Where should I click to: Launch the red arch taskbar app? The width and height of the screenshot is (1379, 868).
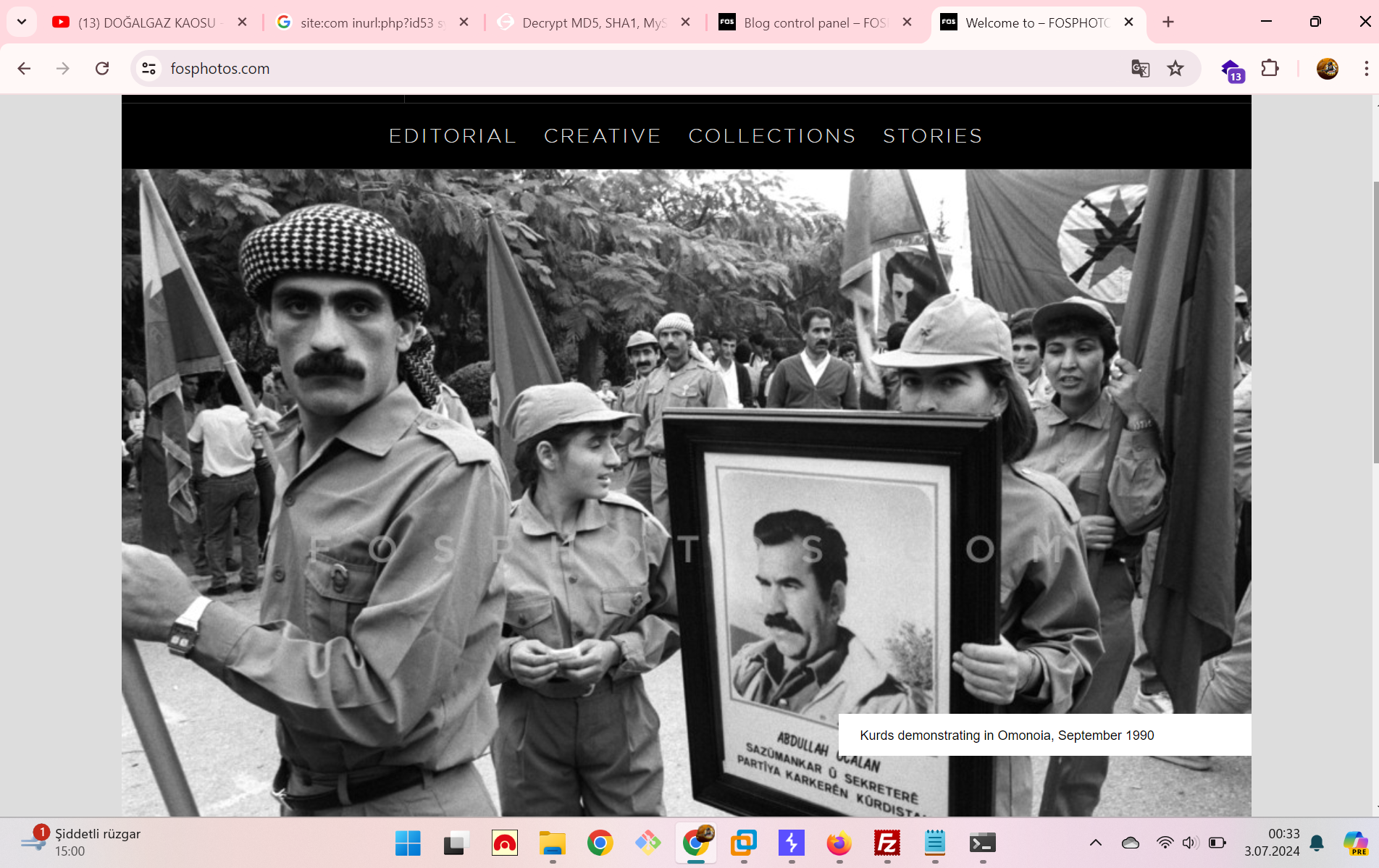tap(504, 843)
